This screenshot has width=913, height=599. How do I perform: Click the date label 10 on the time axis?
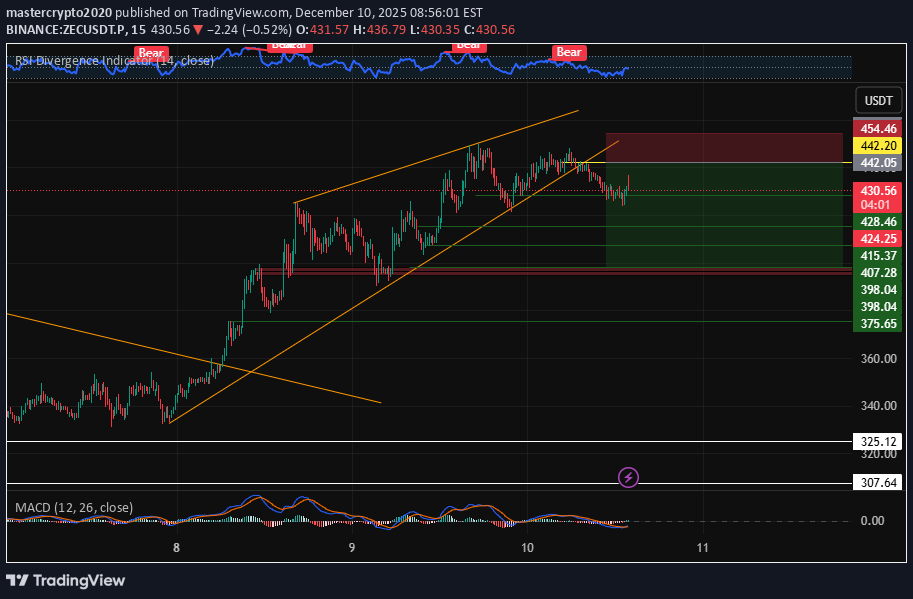click(x=527, y=548)
